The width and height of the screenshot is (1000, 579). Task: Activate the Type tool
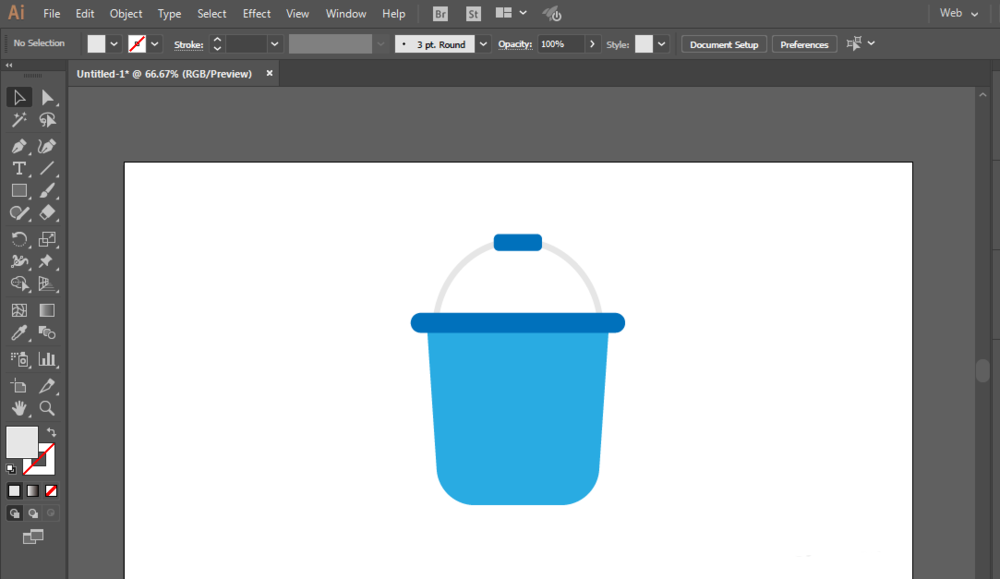(x=19, y=169)
